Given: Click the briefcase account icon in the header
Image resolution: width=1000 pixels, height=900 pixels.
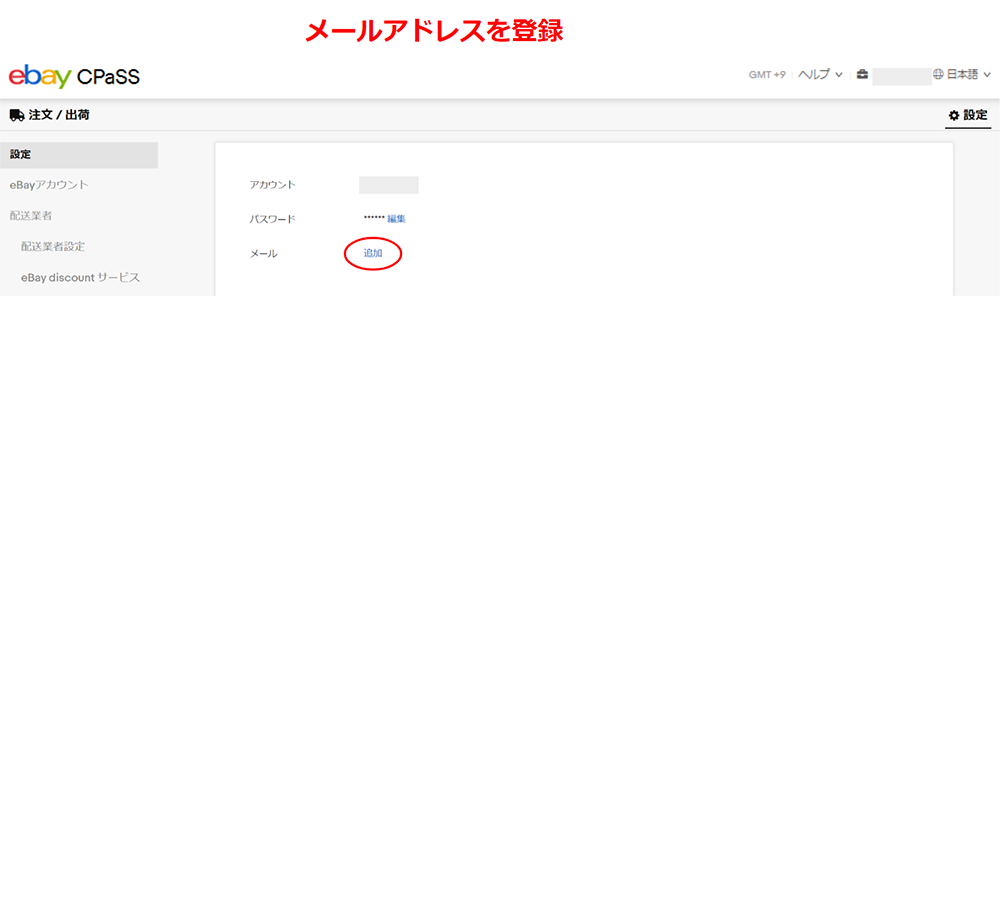Looking at the screenshot, I should 862,75.
